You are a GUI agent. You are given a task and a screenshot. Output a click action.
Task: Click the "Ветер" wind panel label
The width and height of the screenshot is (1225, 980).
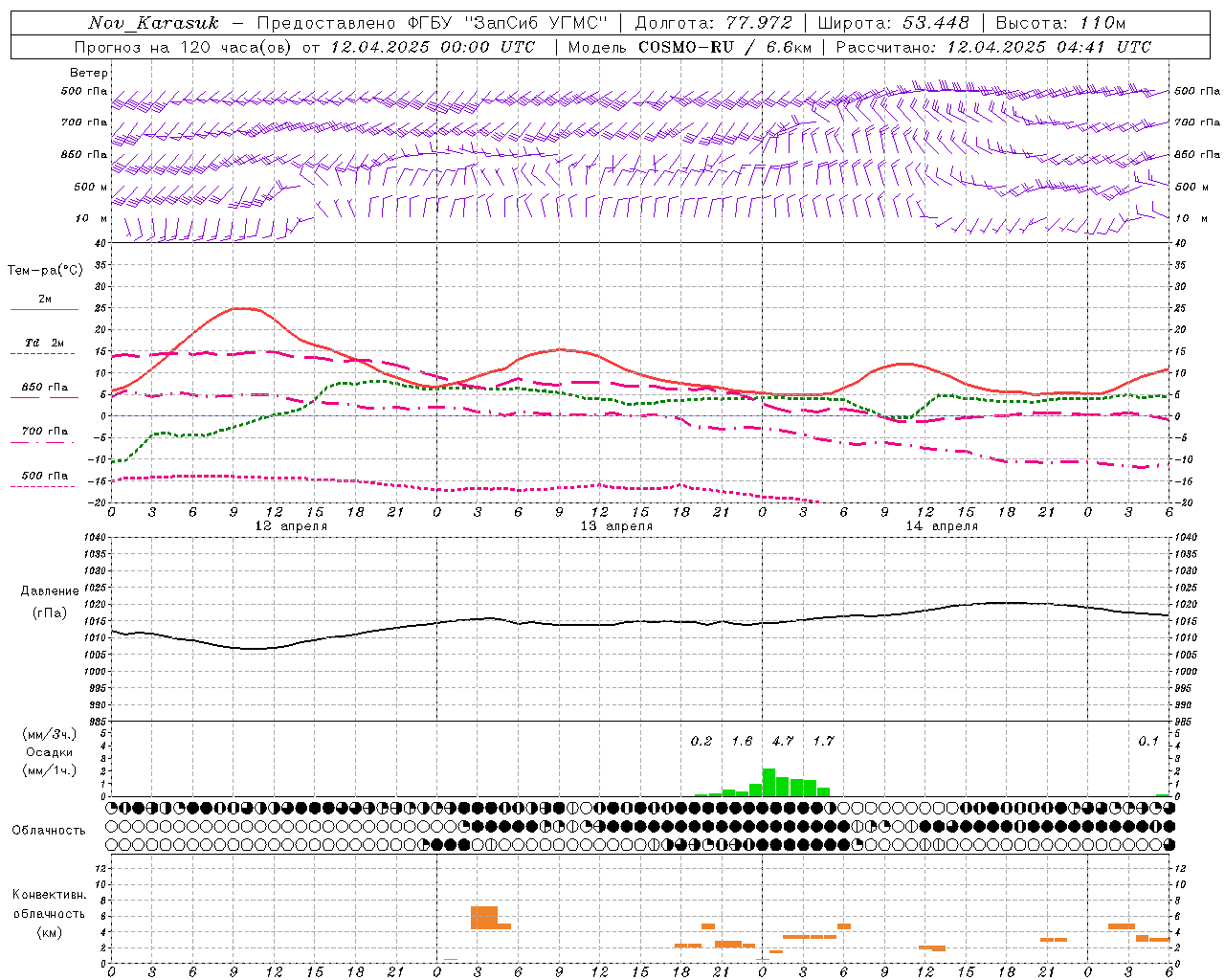coord(89,73)
